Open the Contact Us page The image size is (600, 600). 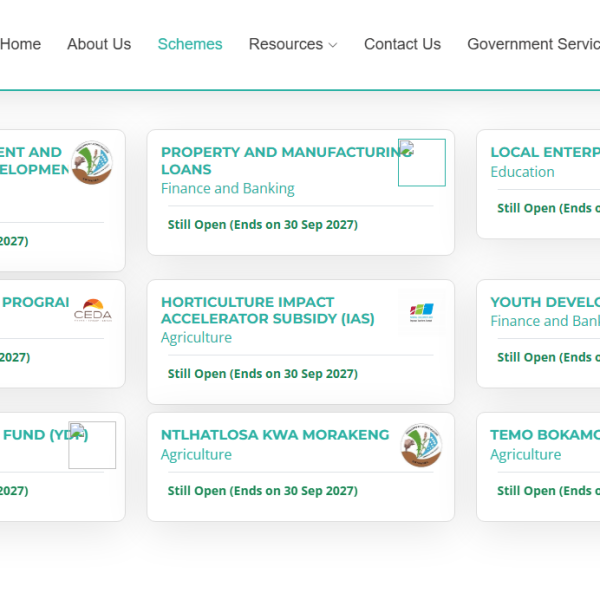[402, 44]
